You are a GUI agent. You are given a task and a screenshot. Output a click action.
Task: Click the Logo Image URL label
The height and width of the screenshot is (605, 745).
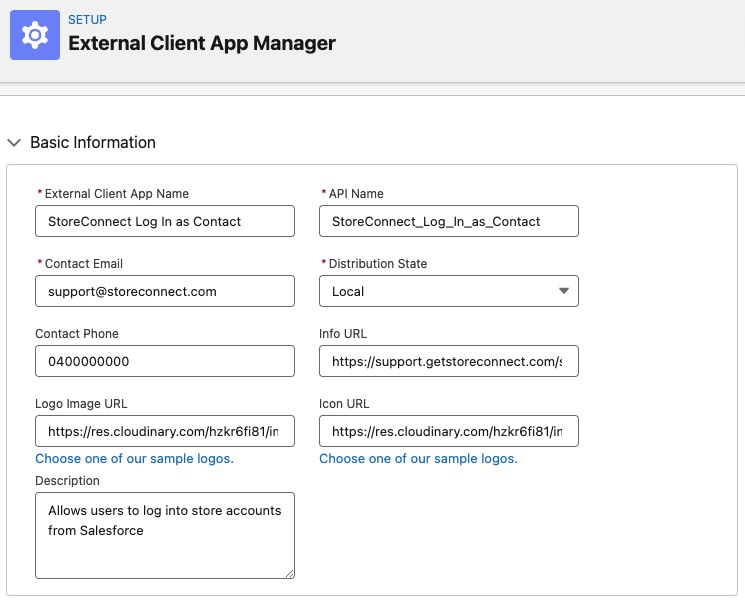tap(81, 404)
